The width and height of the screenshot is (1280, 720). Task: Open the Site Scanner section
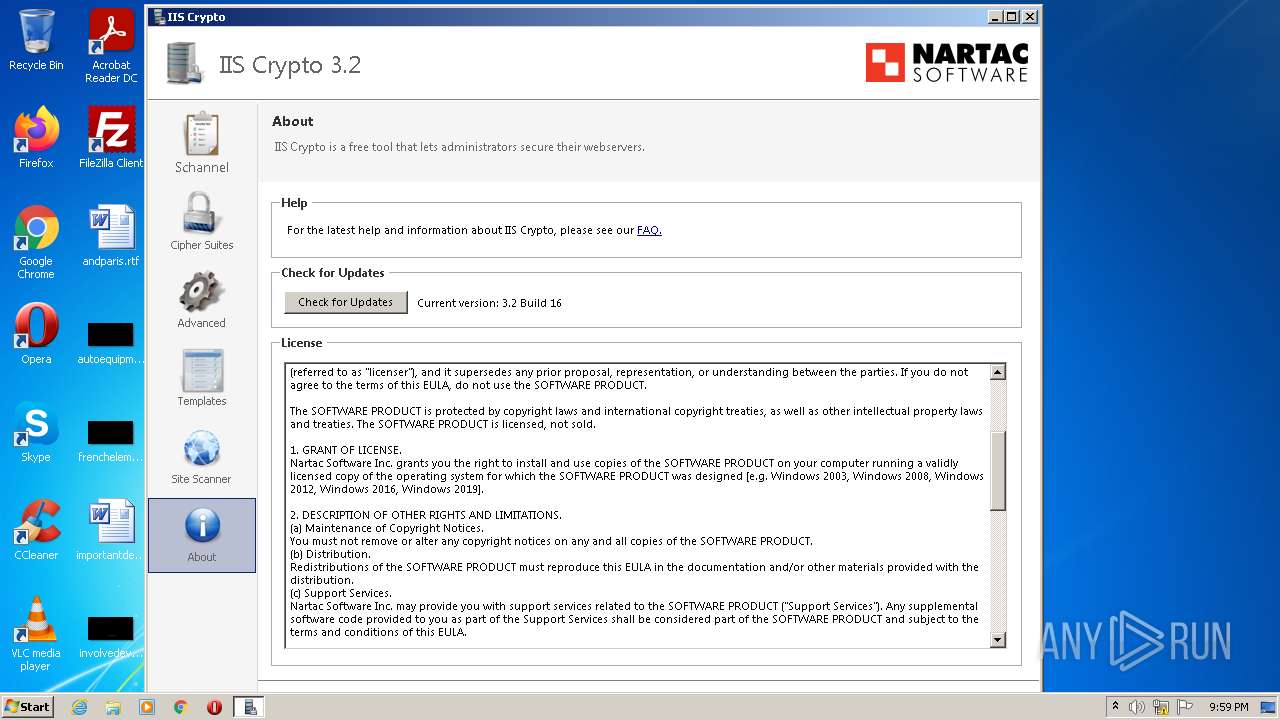tap(201, 455)
